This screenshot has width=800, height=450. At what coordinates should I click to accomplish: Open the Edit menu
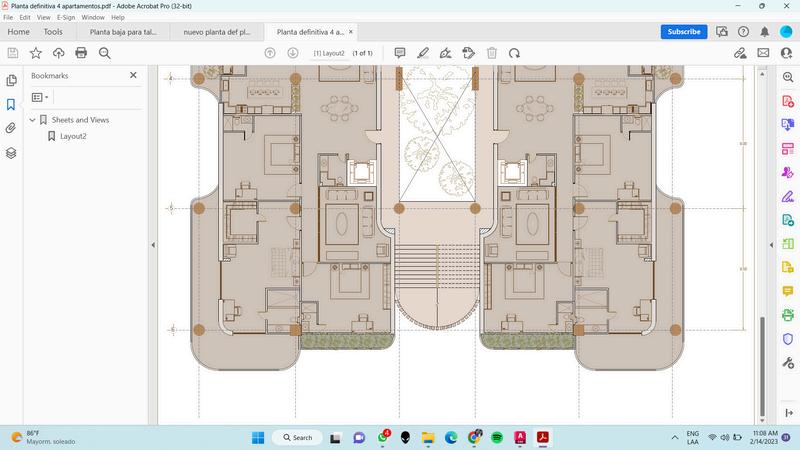(25, 17)
